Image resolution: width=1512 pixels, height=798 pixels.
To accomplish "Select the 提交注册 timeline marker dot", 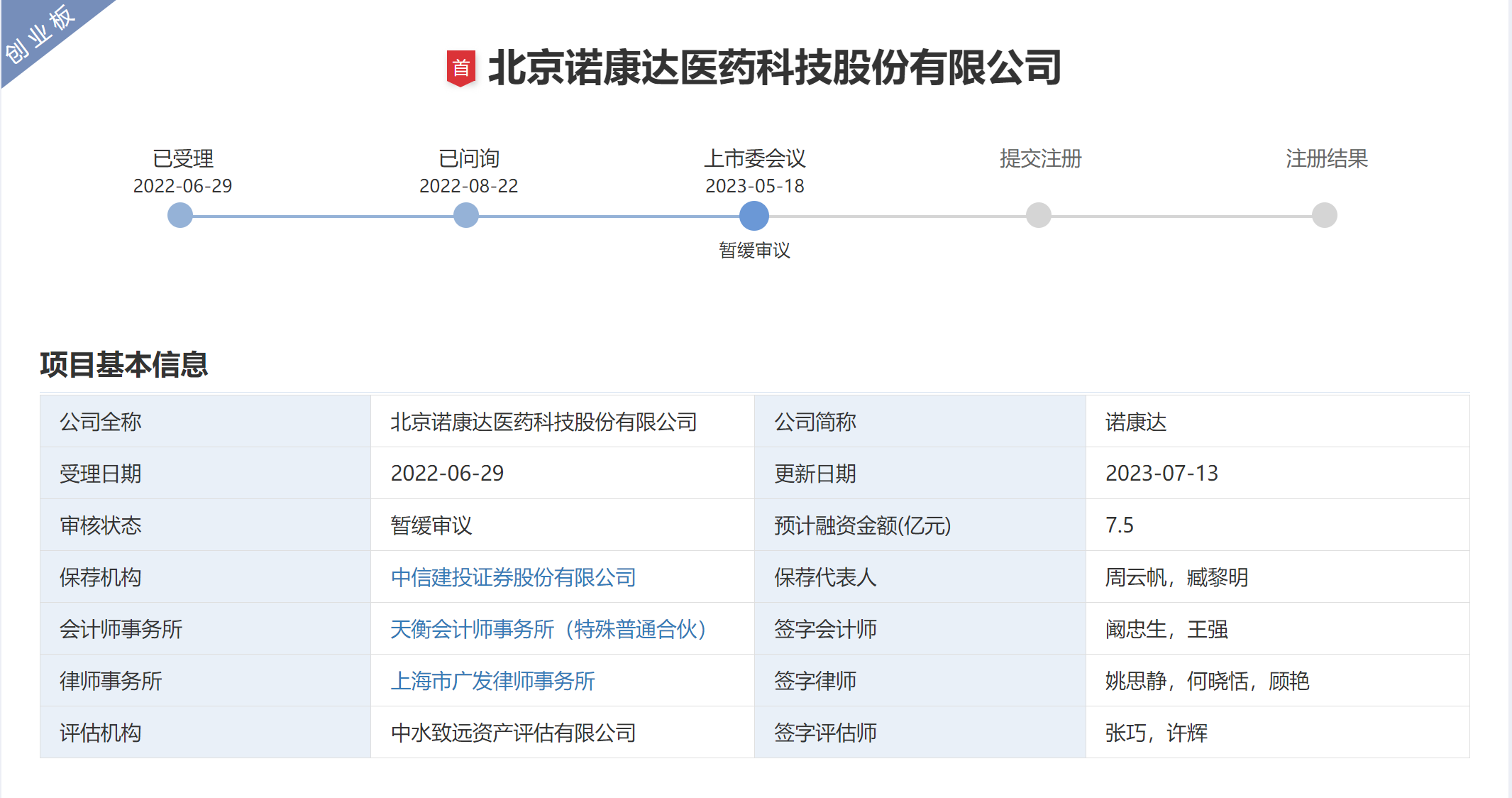I will tap(1039, 215).
